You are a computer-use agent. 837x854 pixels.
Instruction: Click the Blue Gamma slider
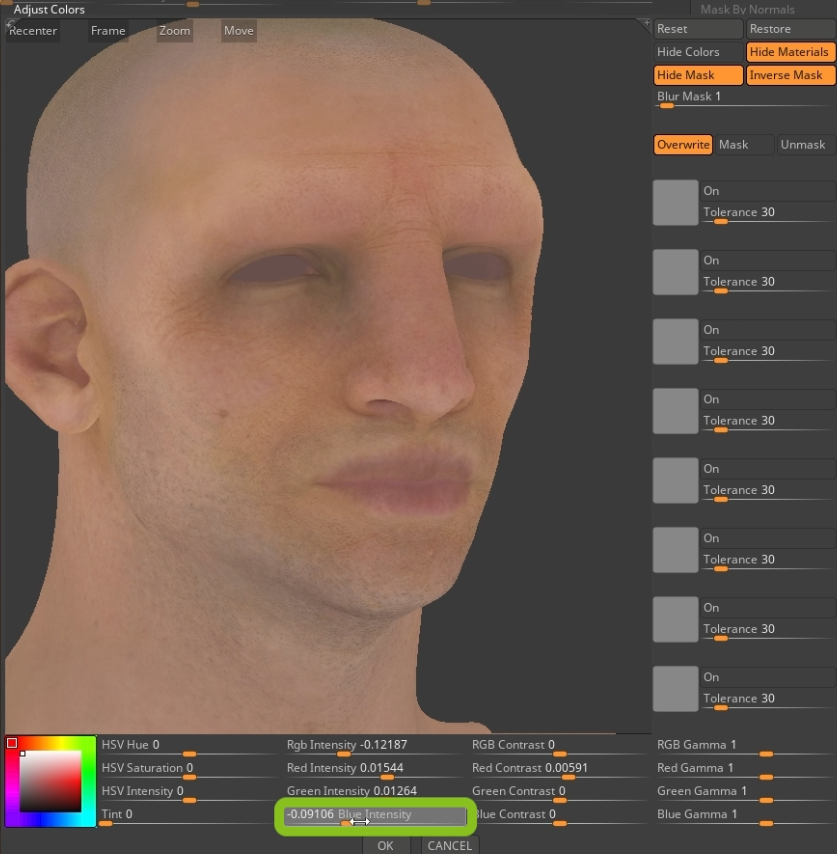coord(745,816)
